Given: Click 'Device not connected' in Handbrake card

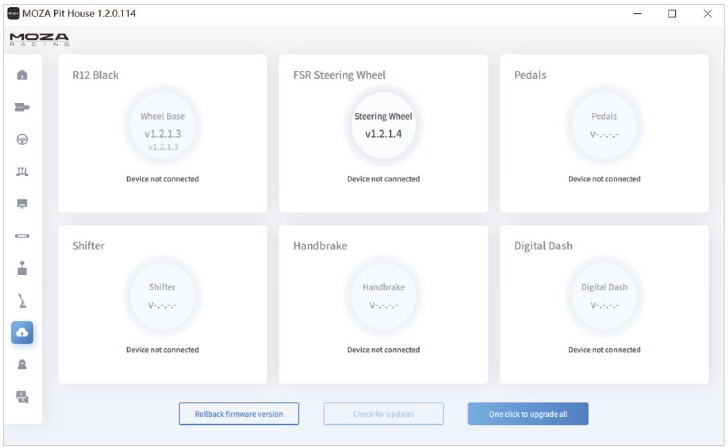Looking at the screenshot, I should pos(384,350).
